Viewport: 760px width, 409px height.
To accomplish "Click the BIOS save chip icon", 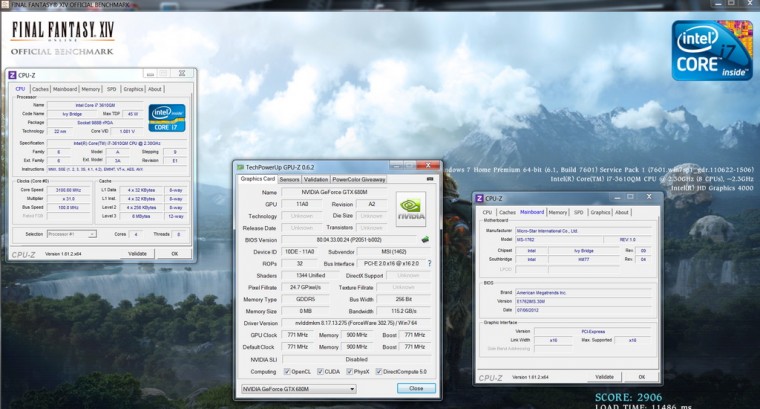I will pos(424,239).
